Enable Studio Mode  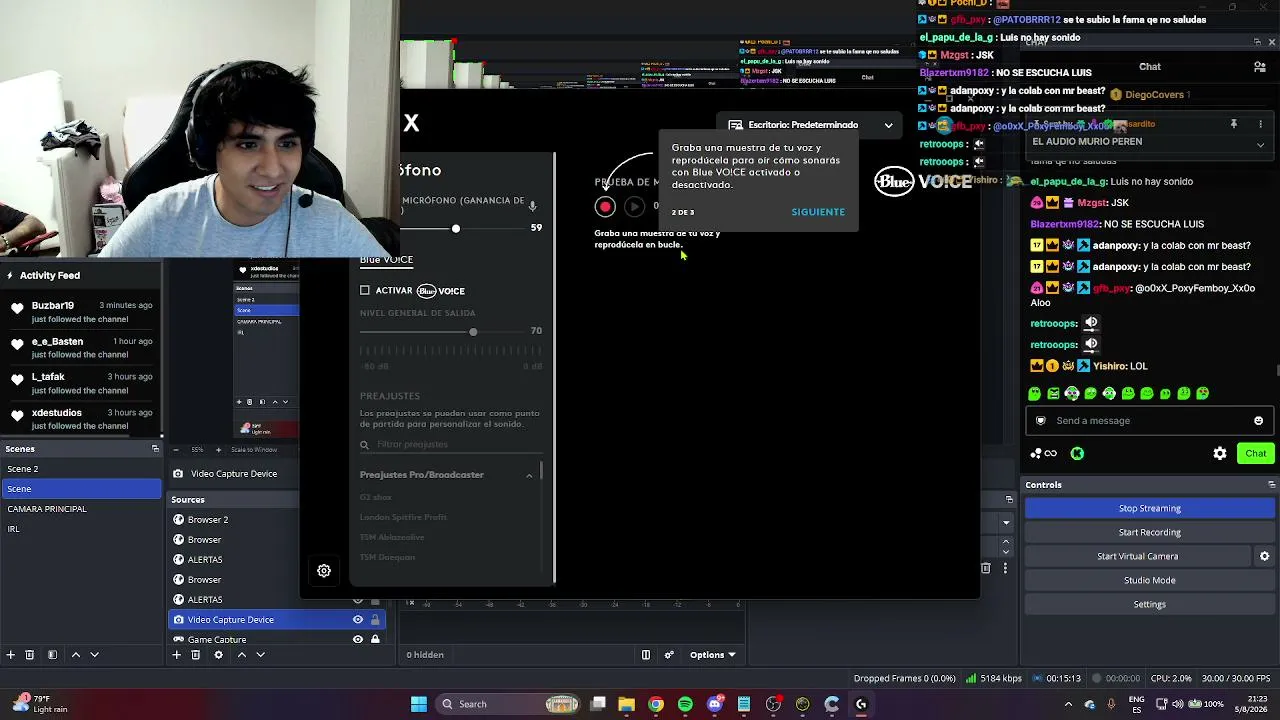click(x=1149, y=580)
